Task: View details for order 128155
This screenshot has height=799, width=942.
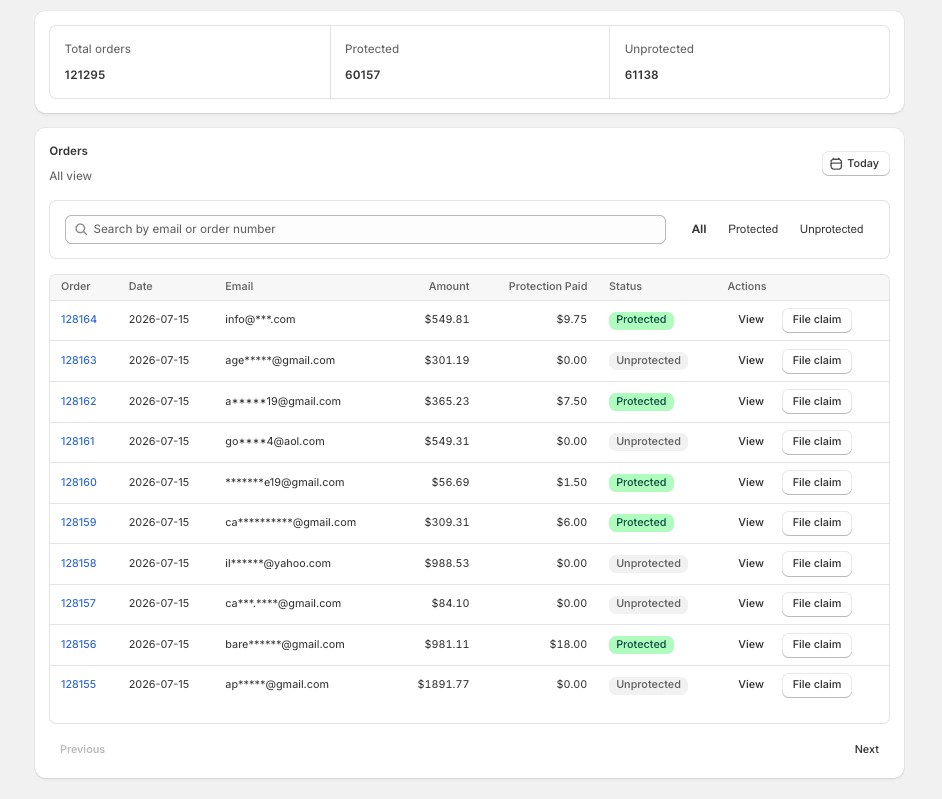Action: pyautogui.click(x=751, y=684)
